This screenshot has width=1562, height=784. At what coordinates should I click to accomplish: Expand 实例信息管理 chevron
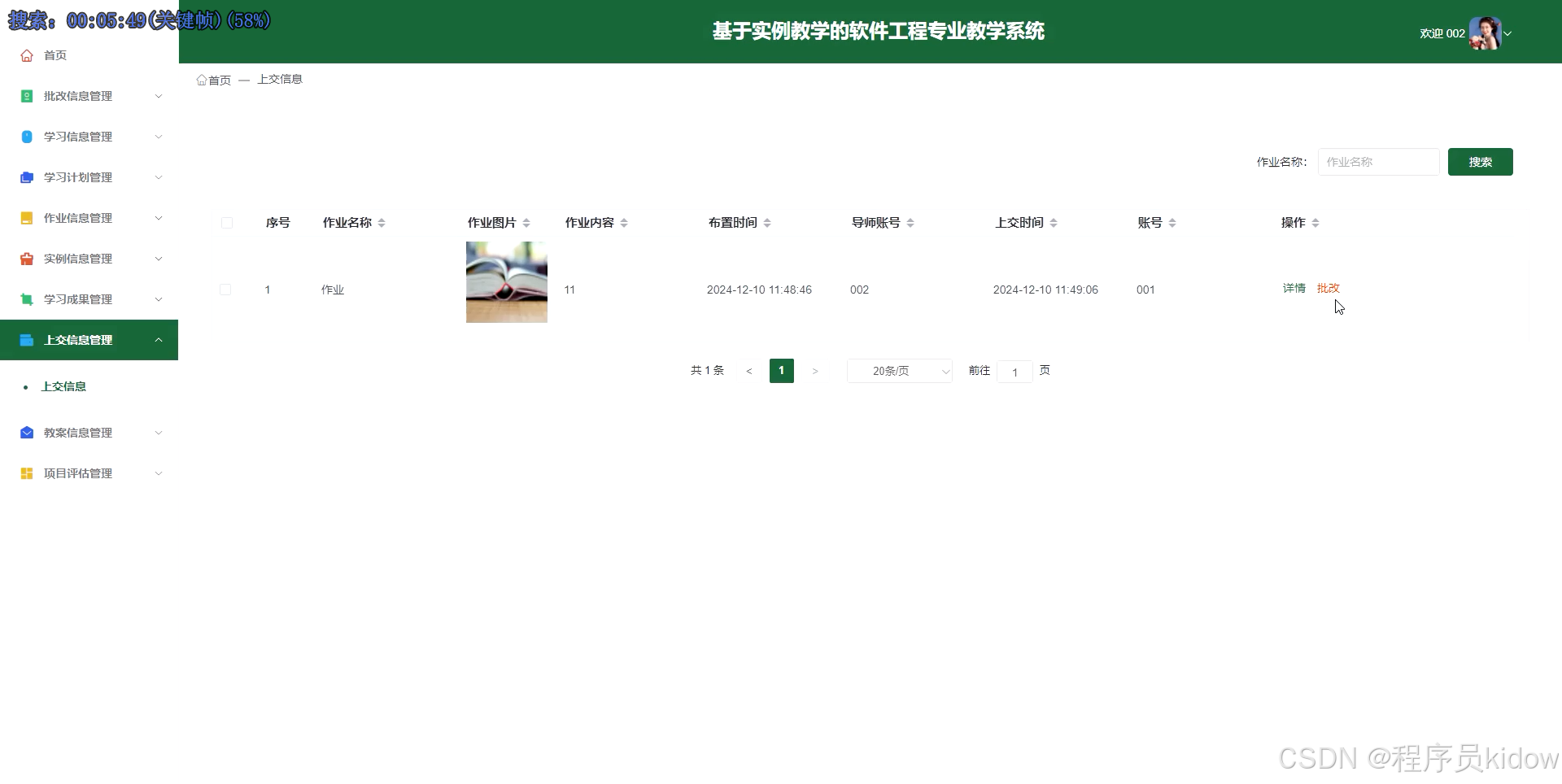click(x=159, y=259)
